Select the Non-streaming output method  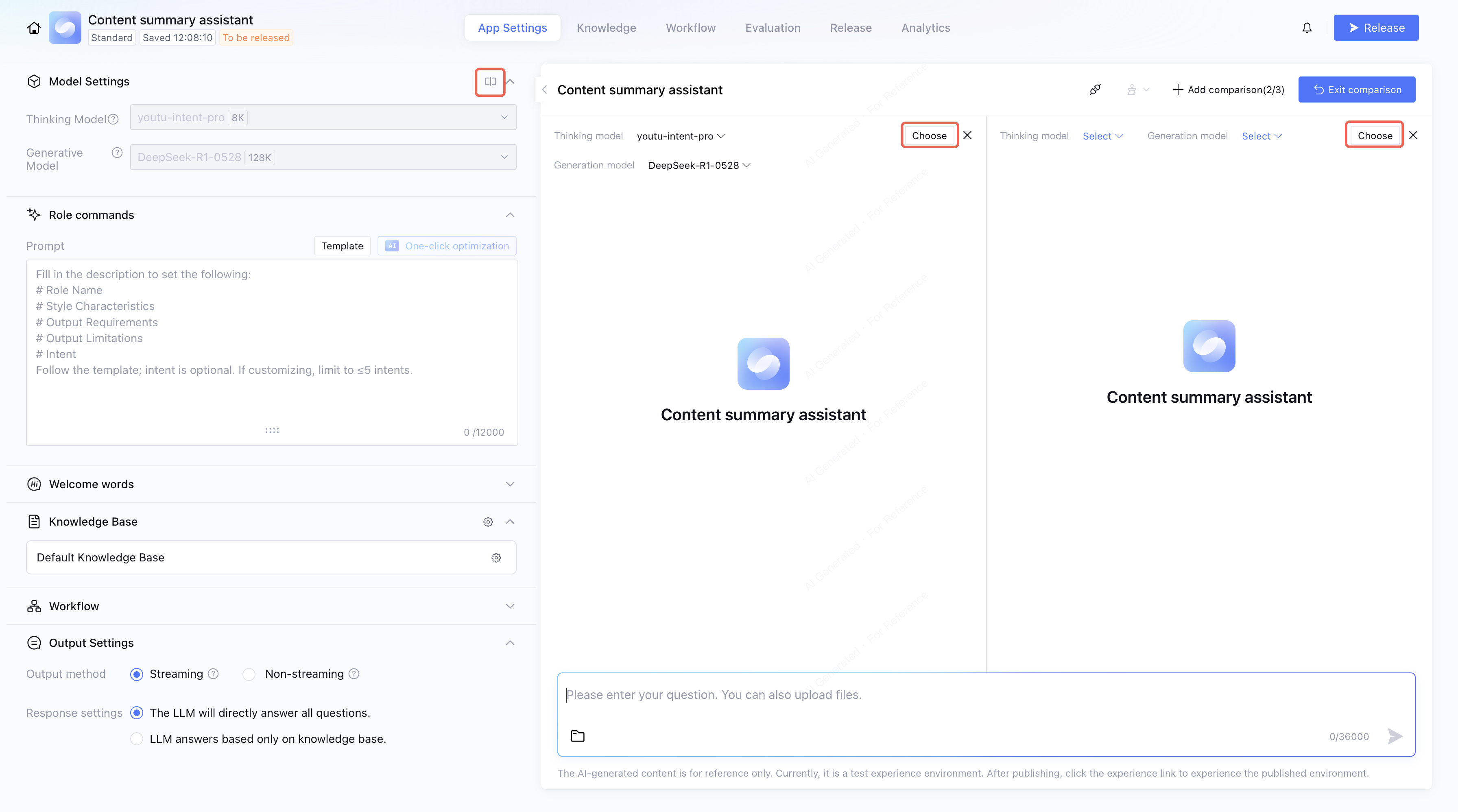(249, 674)
